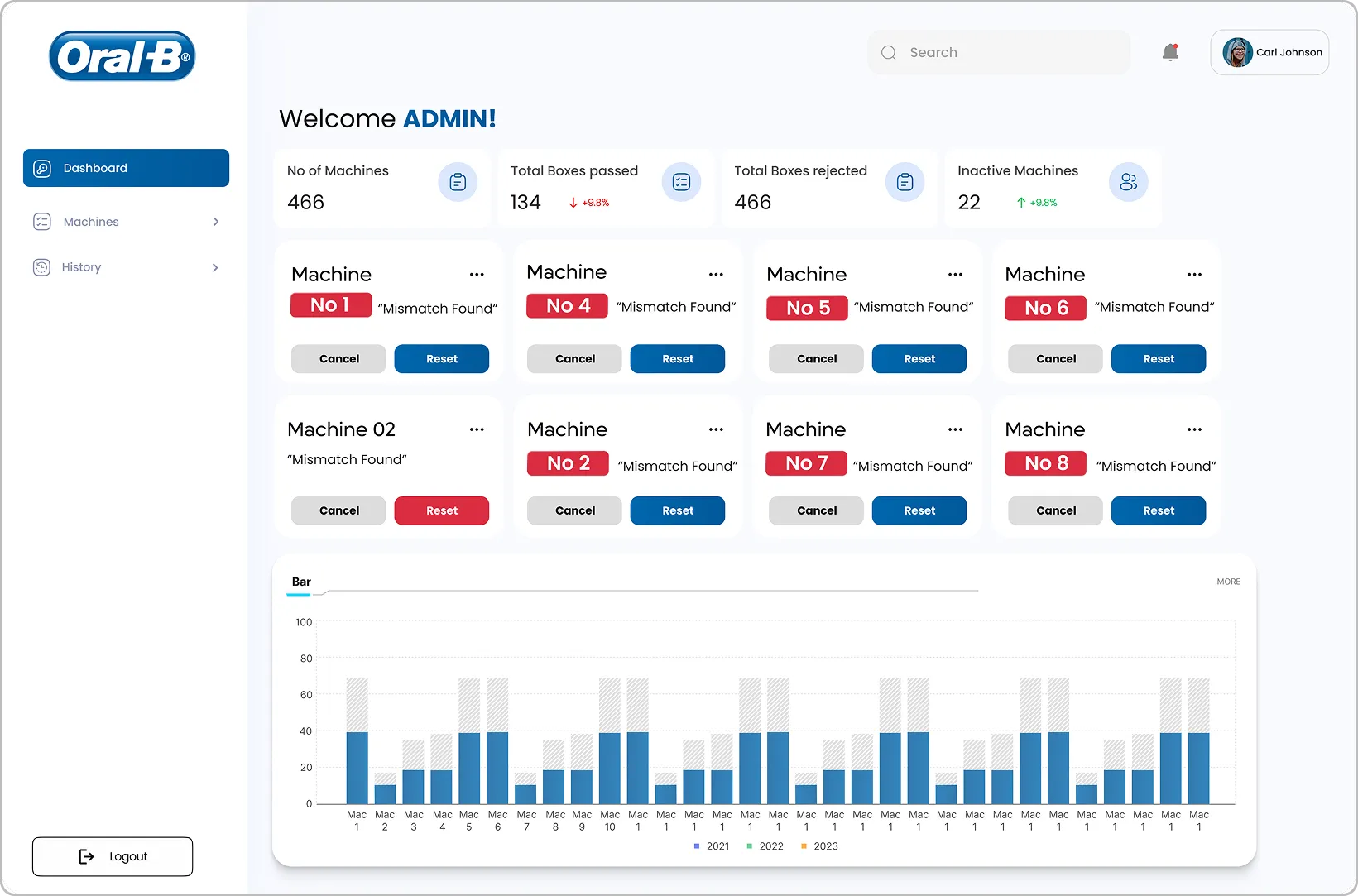Viewport: 1358px width, 896px height.
Task: Open Carl Johnson profile menu
Action: click(x=1269, y=53)
